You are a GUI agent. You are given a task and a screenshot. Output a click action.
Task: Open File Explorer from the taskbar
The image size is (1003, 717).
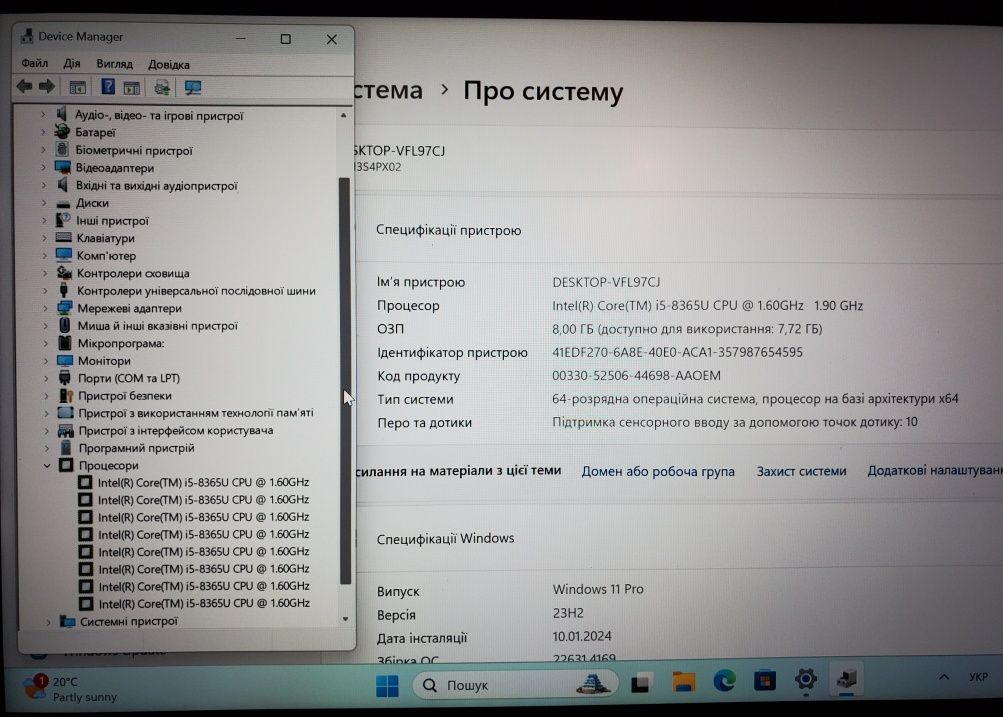point(683,682)
